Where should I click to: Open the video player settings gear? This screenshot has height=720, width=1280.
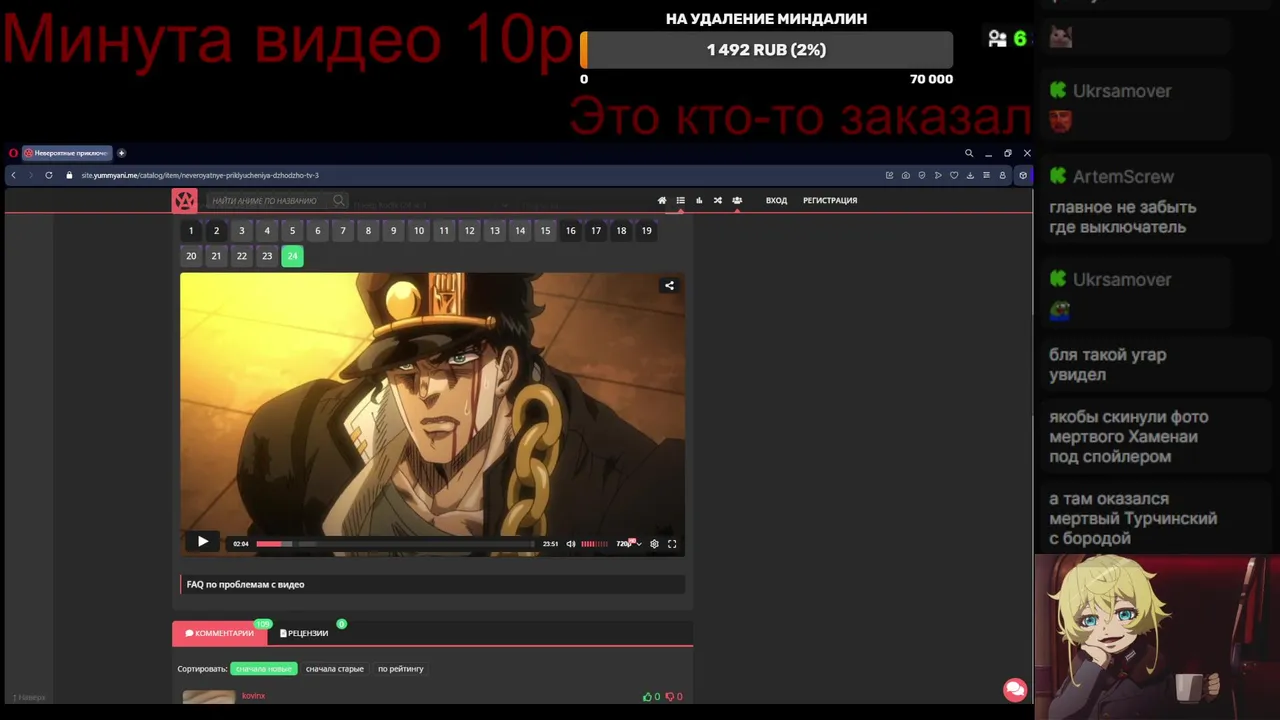[654, 544]
